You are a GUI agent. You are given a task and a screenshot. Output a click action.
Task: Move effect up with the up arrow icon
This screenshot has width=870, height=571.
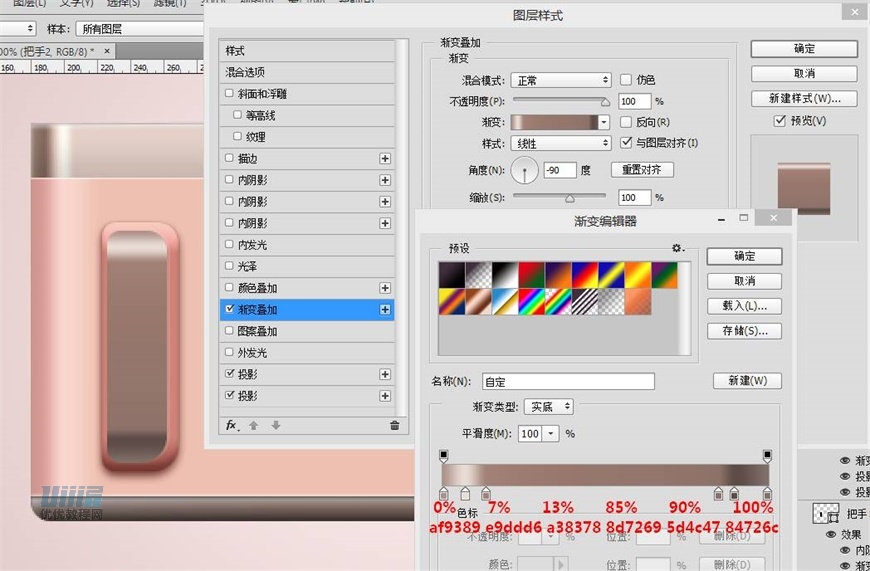pyautogui.click(x=254, y=426)
